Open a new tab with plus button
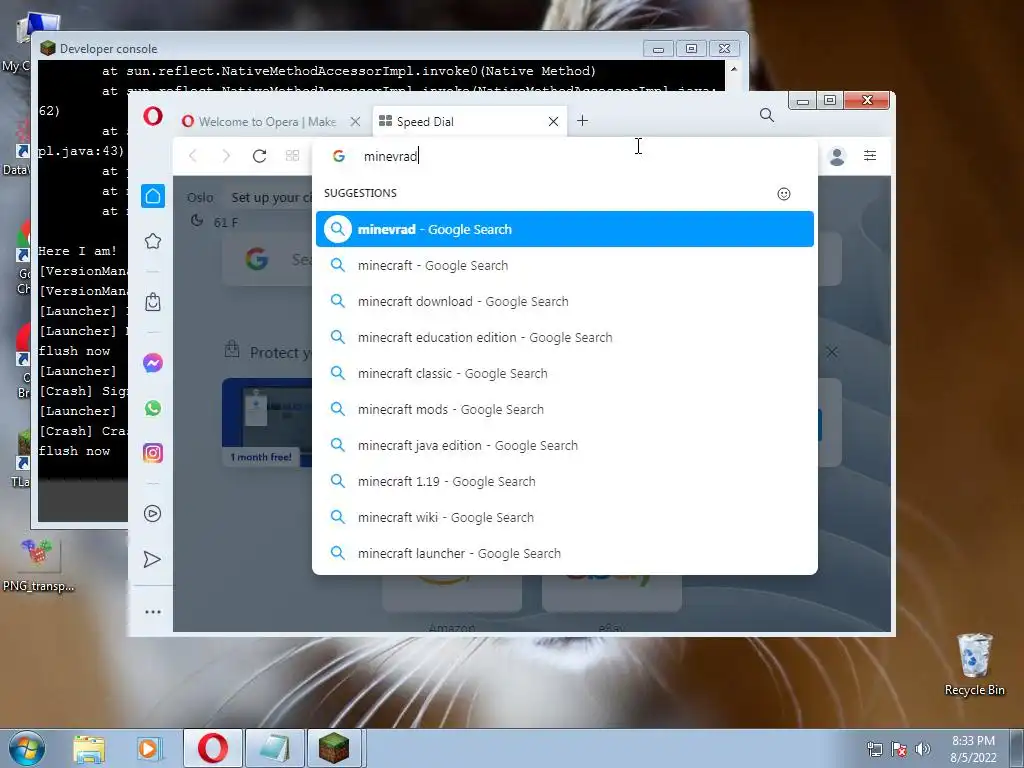This screenshot has height=768, width=1024. tap(583, 121)
